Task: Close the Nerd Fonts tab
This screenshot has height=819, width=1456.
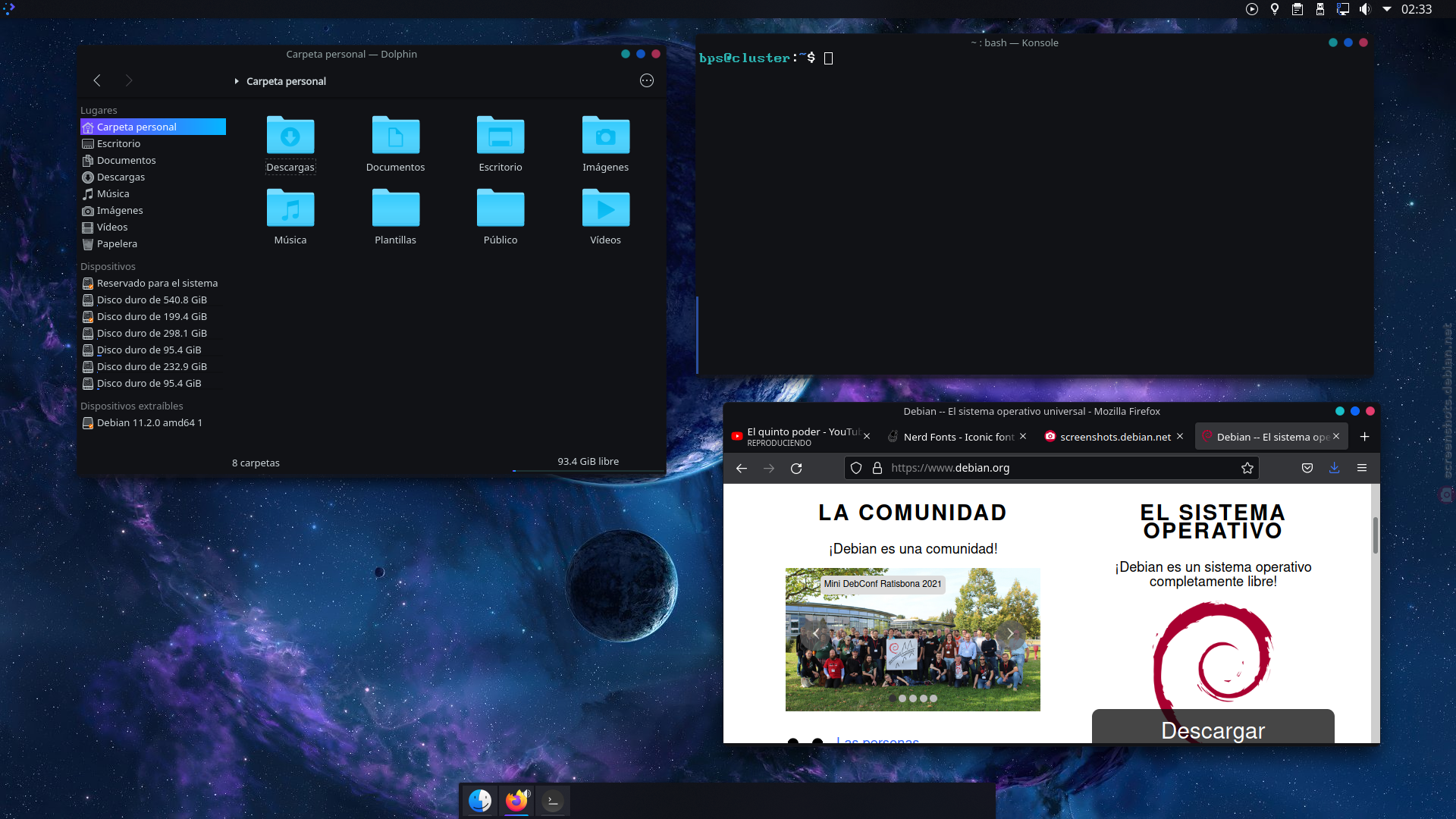Action: (x=1023, y=436)
